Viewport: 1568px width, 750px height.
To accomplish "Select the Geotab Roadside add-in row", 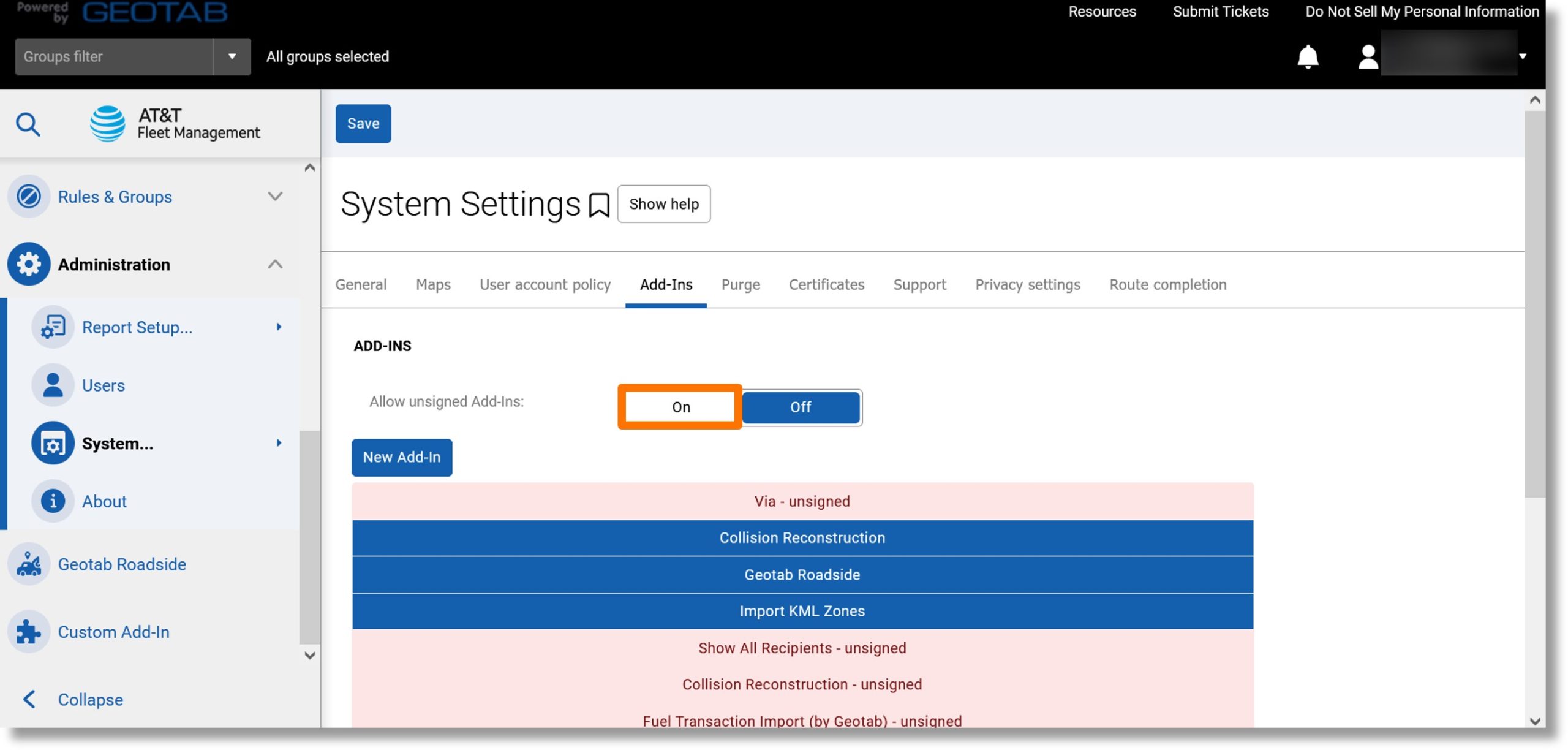I will 802,575.
